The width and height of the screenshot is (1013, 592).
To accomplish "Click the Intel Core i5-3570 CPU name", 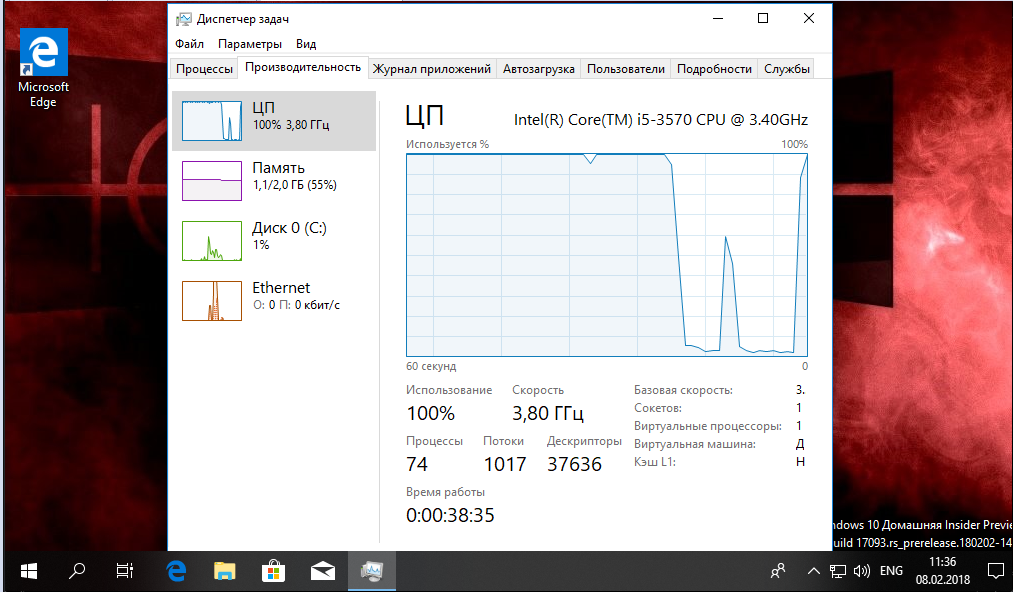I will (x=661, y=120).
